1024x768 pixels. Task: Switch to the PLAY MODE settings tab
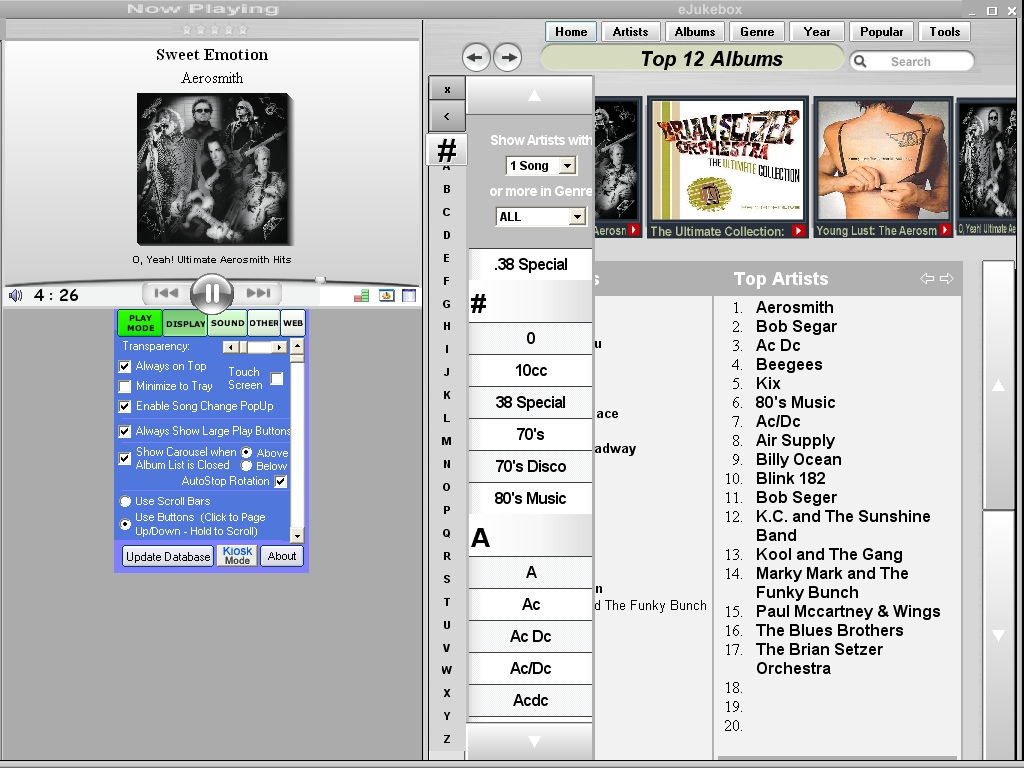140,323
